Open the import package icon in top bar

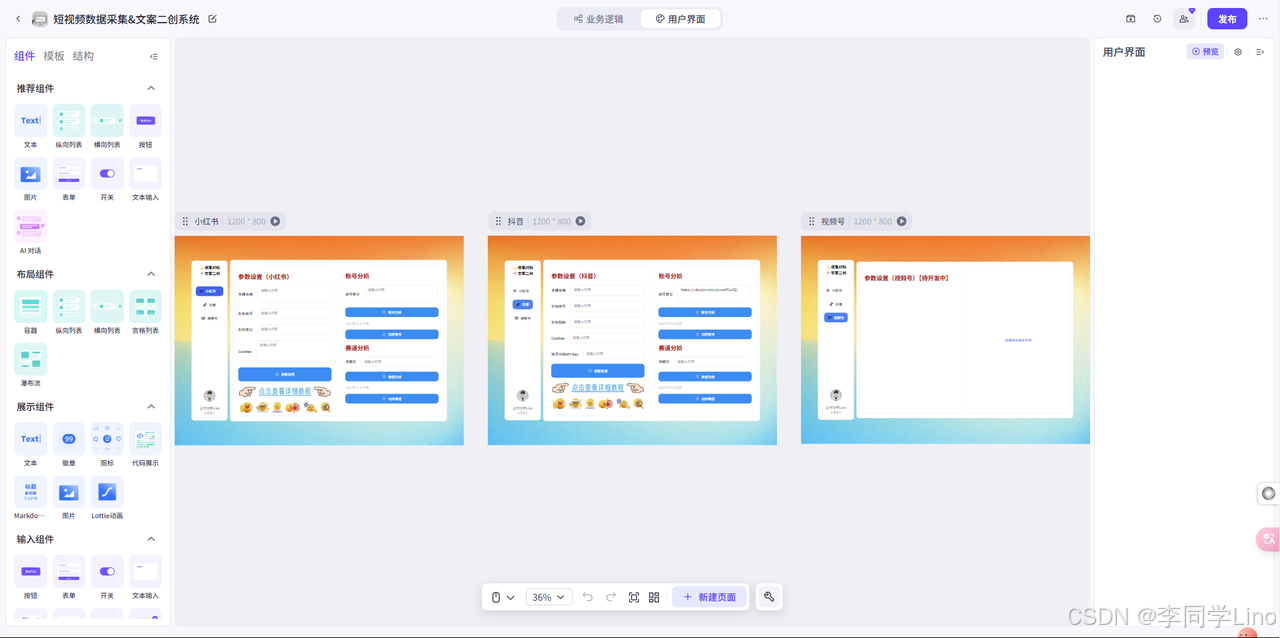click(x=1131, y=19)
